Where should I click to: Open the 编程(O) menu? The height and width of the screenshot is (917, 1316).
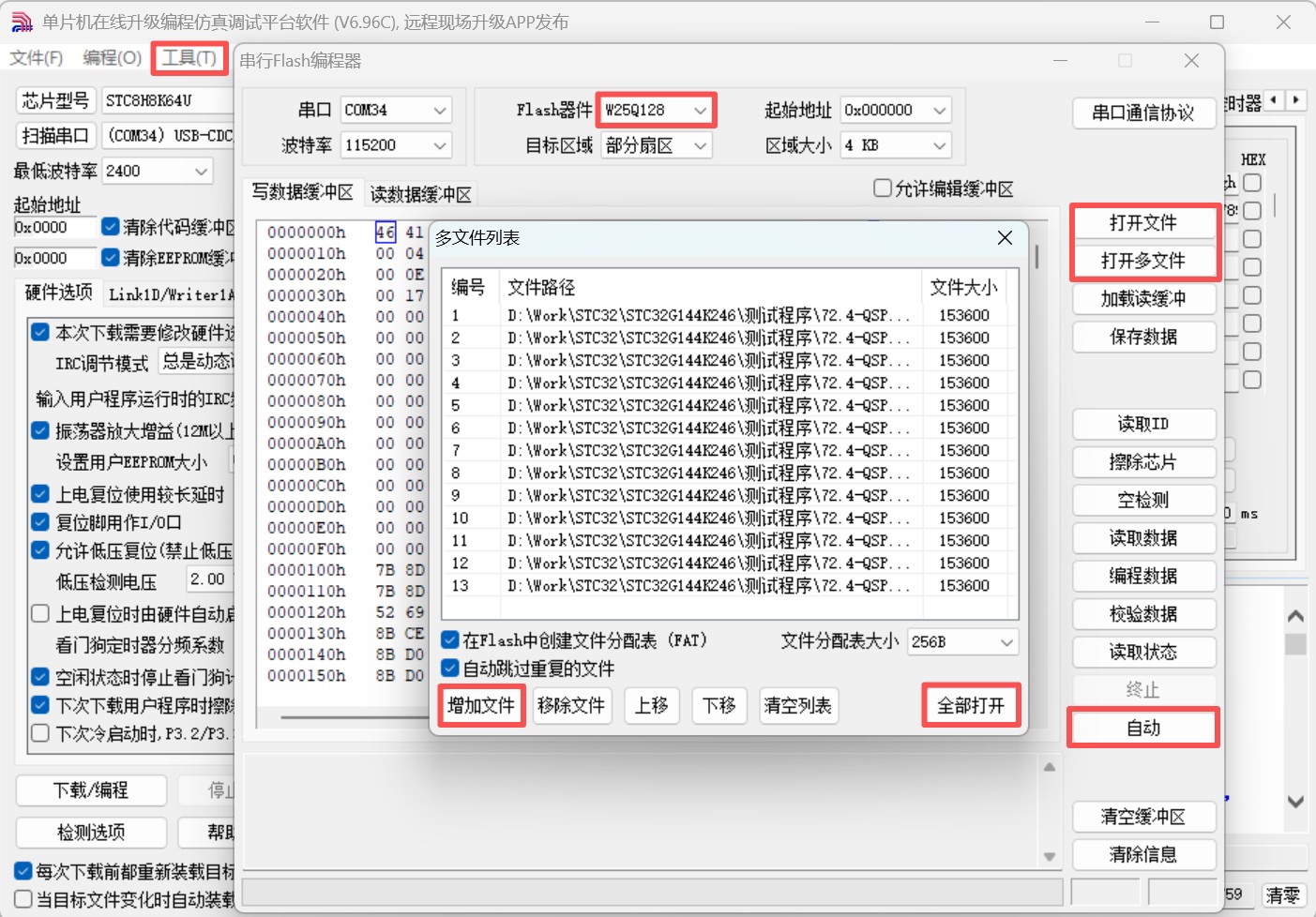tap(113, 58)
